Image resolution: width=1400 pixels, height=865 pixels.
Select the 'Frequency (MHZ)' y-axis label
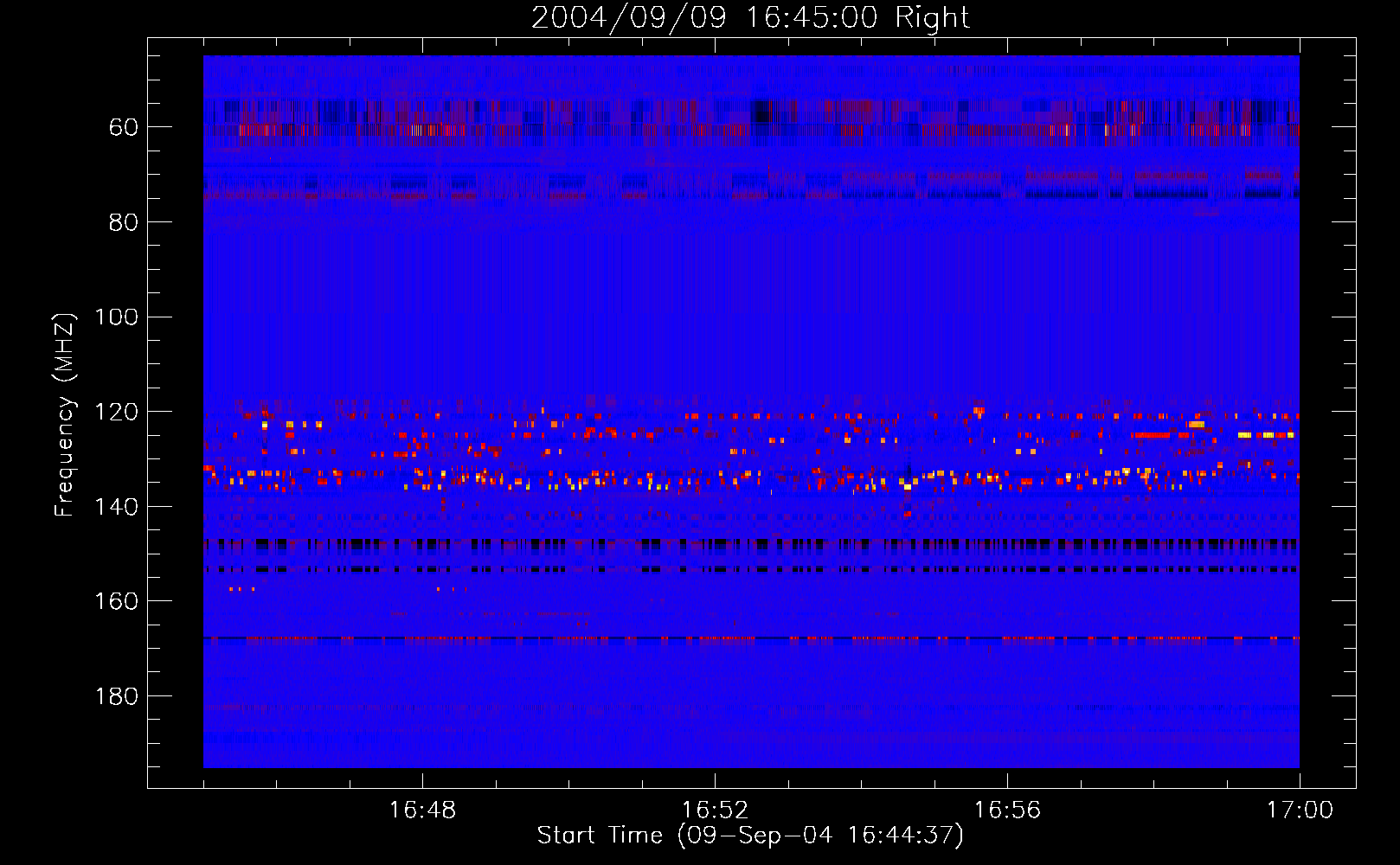tap(65, 414)
